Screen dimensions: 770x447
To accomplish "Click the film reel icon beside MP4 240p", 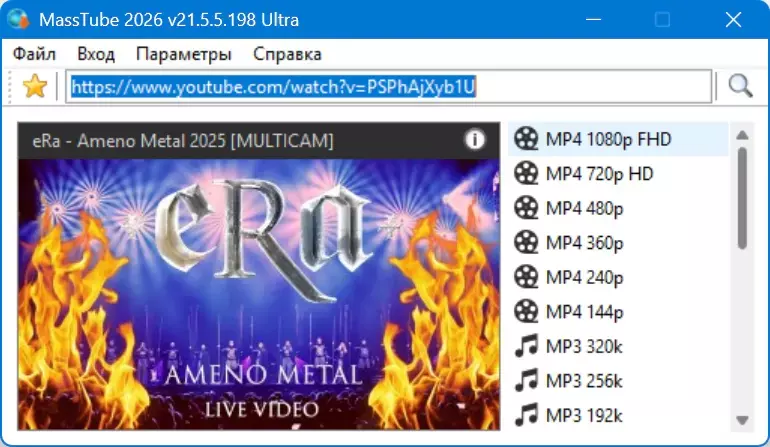I will [526, 277].
